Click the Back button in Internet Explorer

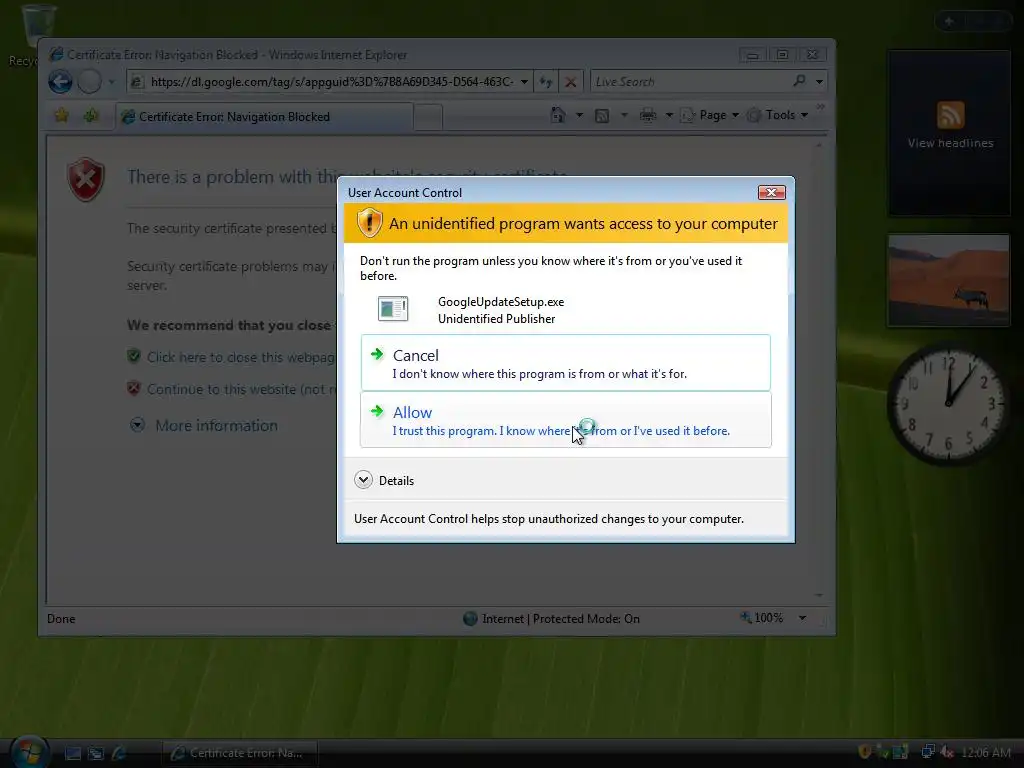(x=61, y=82)
